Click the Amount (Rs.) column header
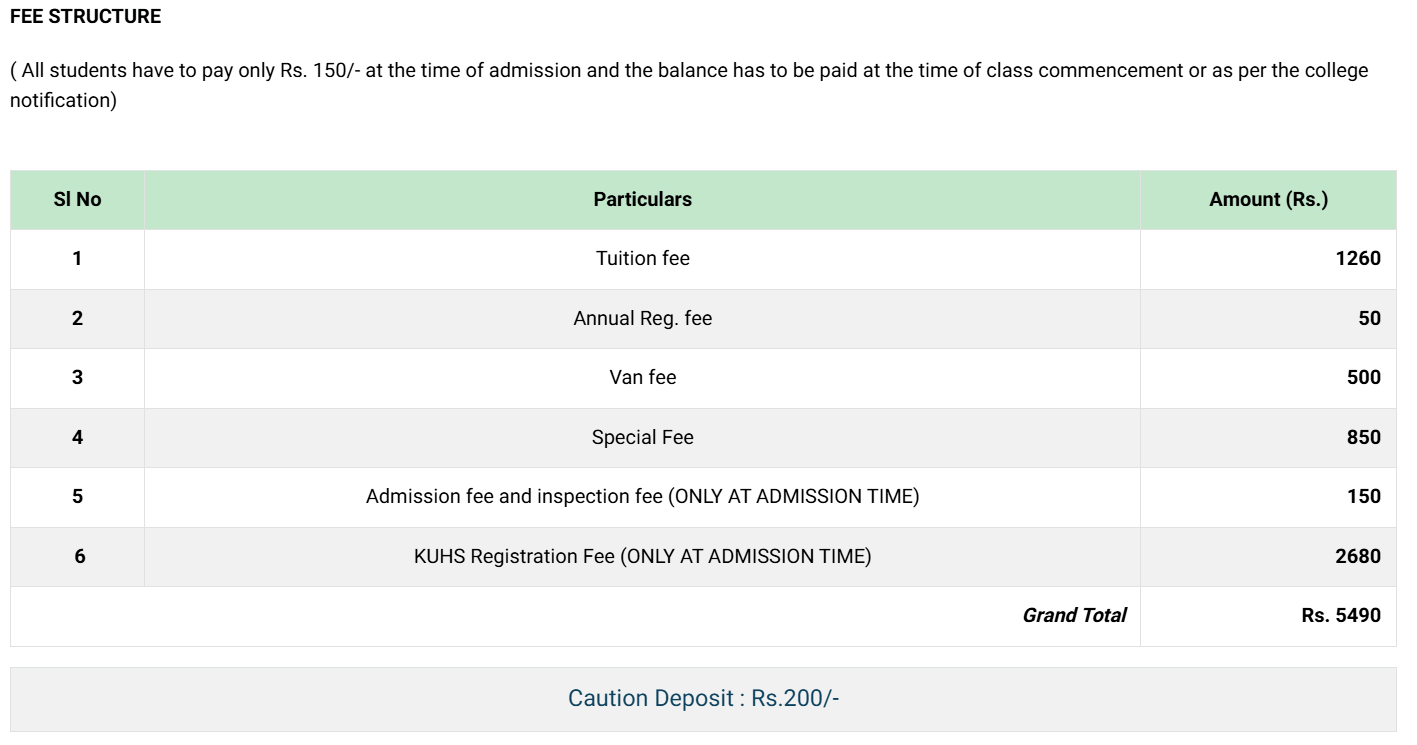The height and width of the screenshot is (745, 1417). (x=1268, y=199)
